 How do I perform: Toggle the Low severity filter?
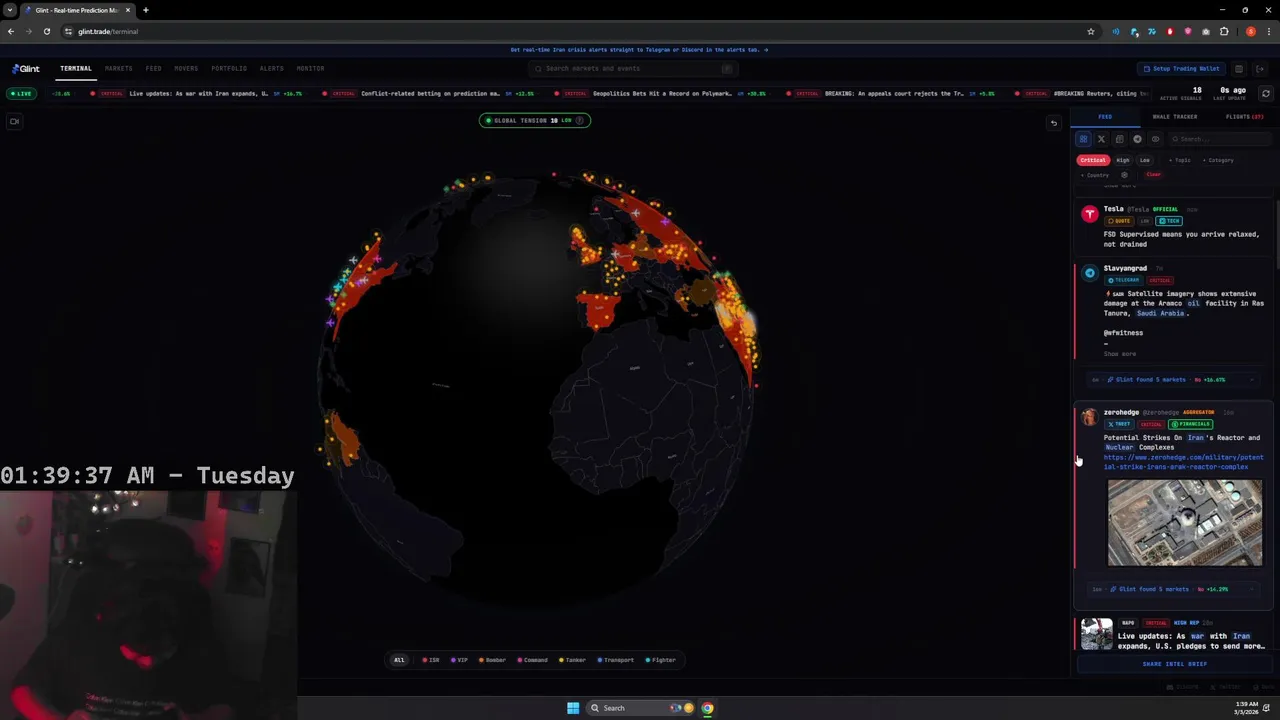point(1145,160)
